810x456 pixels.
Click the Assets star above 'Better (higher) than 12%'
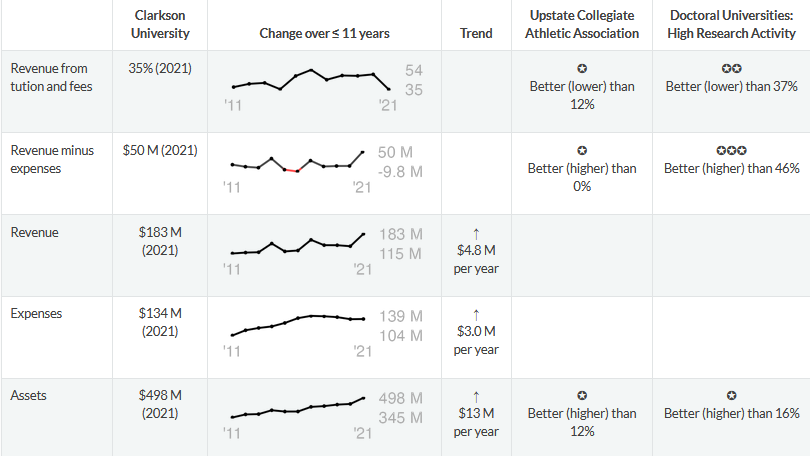[581, 396]
